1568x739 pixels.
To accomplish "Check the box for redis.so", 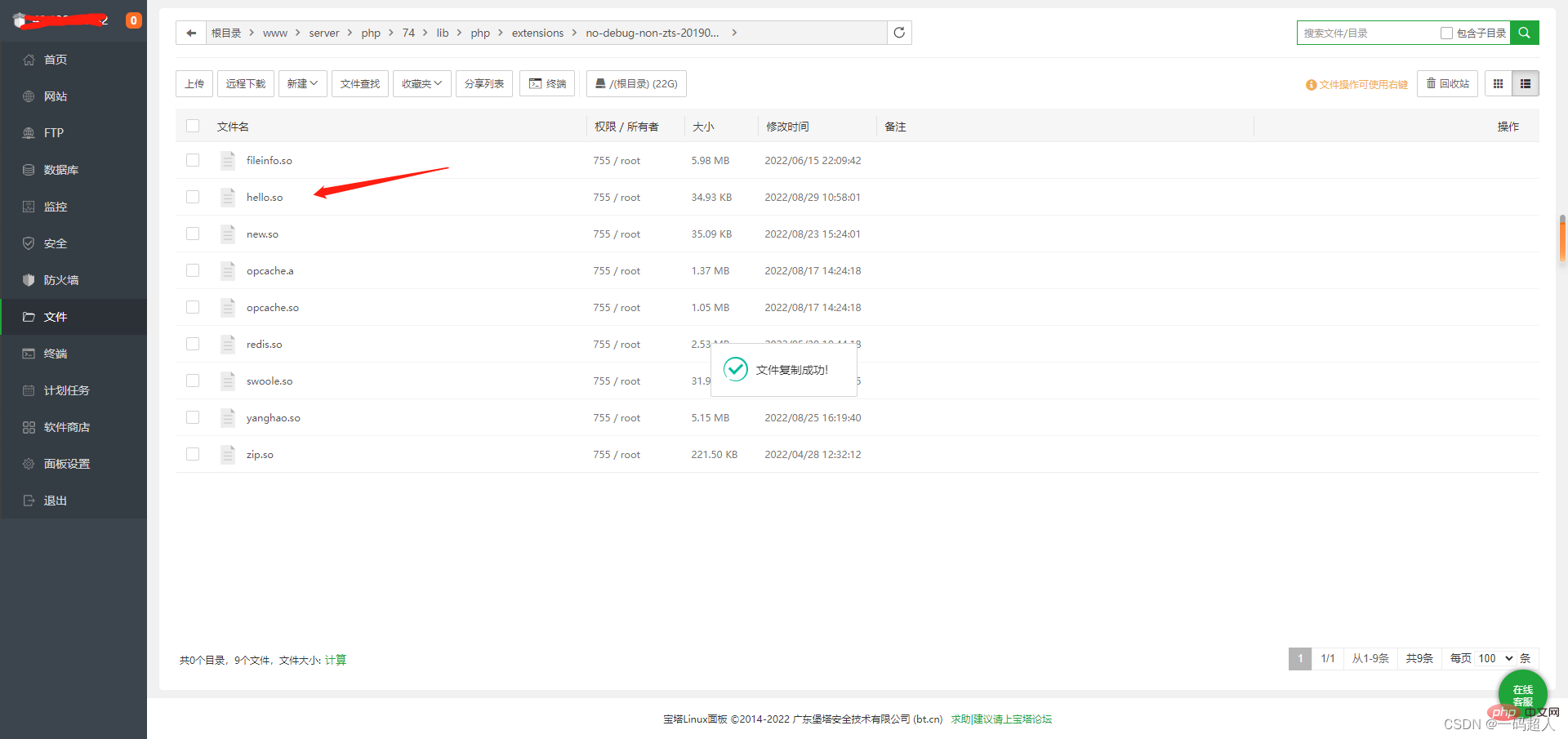I will click(193, 344).
